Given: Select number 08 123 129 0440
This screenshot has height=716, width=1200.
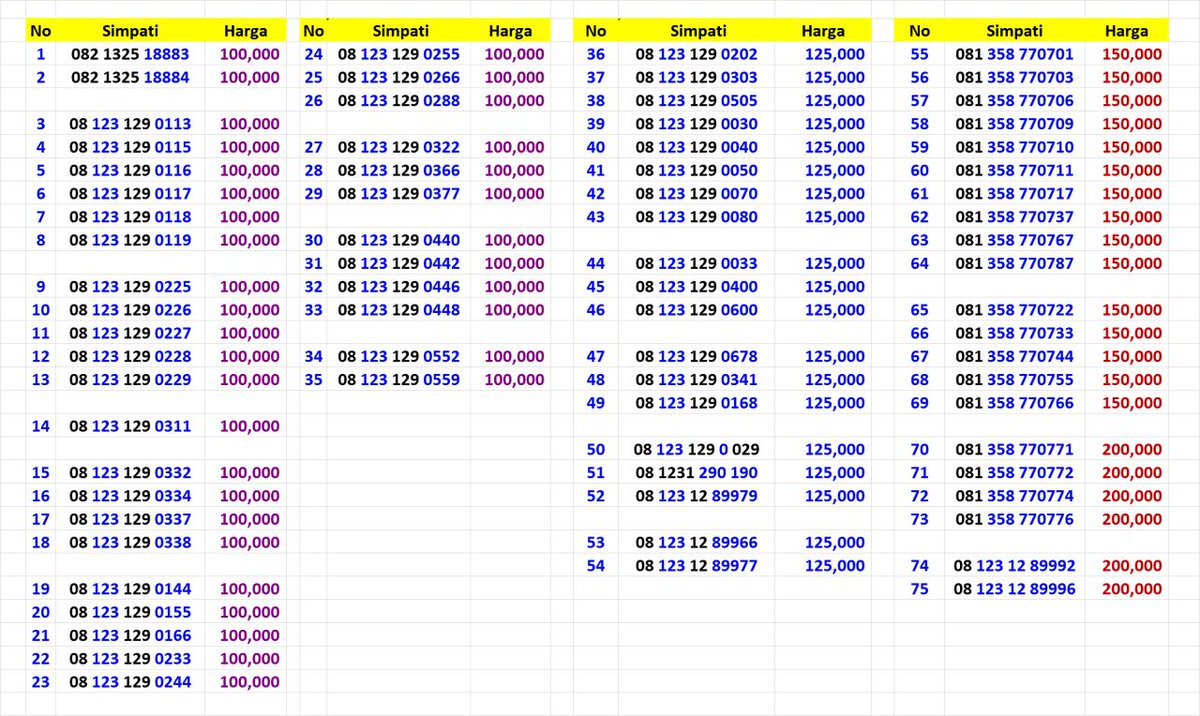Looking at the screenshot, I should [399, 240].
